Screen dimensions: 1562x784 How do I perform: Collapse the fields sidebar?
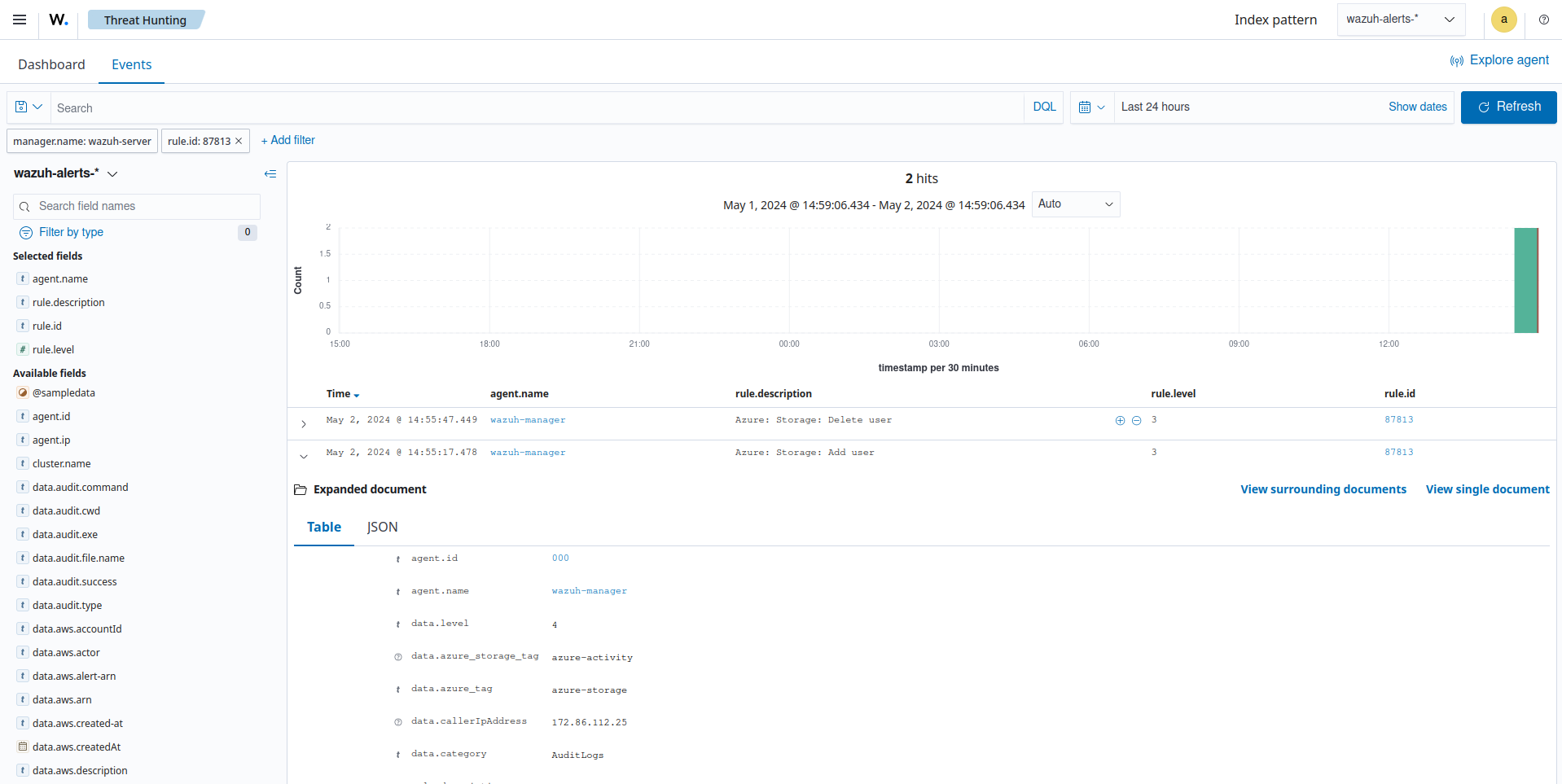click(x=270, y=173)
